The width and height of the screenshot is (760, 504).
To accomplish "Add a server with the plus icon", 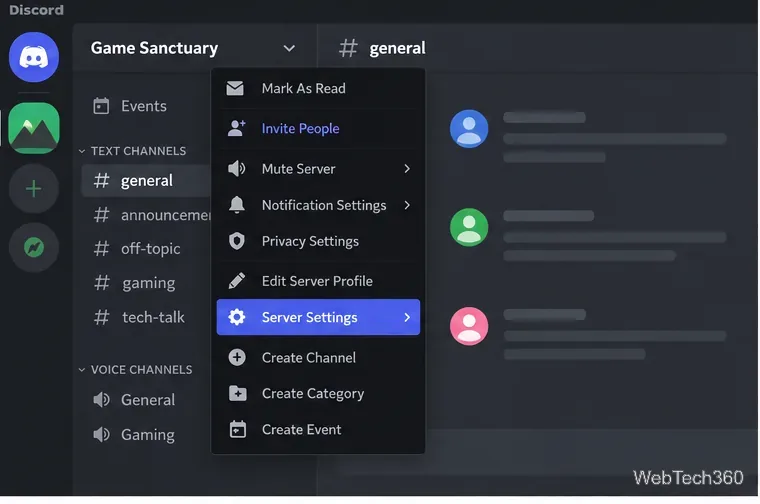I will point(34,189).
